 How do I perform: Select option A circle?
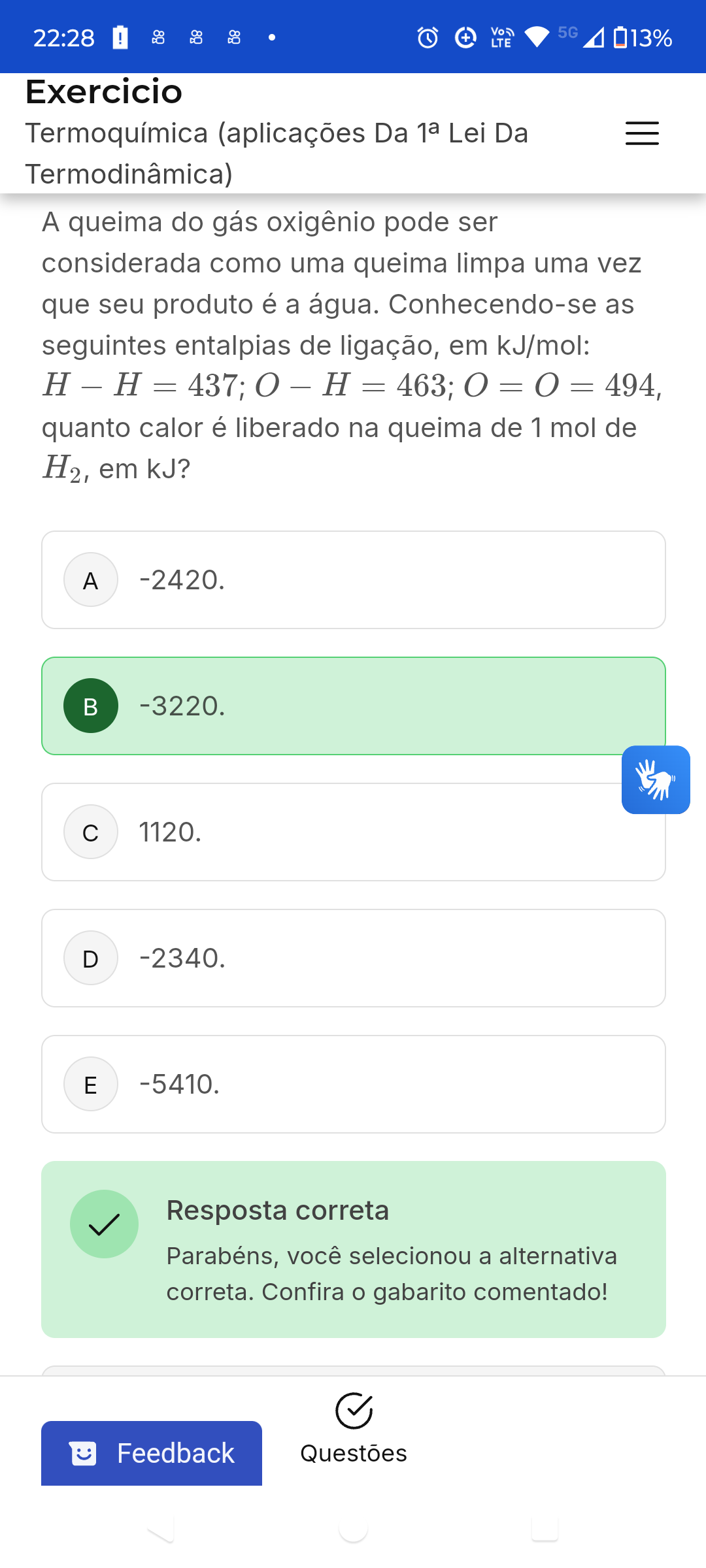91,580
